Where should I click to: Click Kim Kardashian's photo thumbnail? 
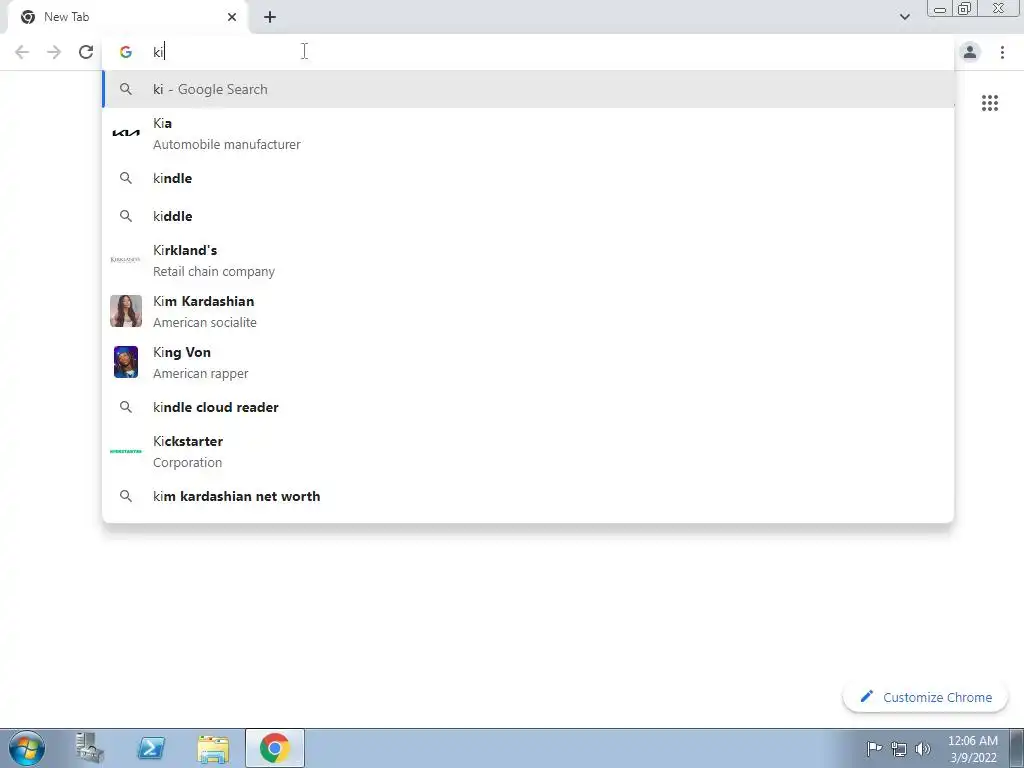[125, 311]
